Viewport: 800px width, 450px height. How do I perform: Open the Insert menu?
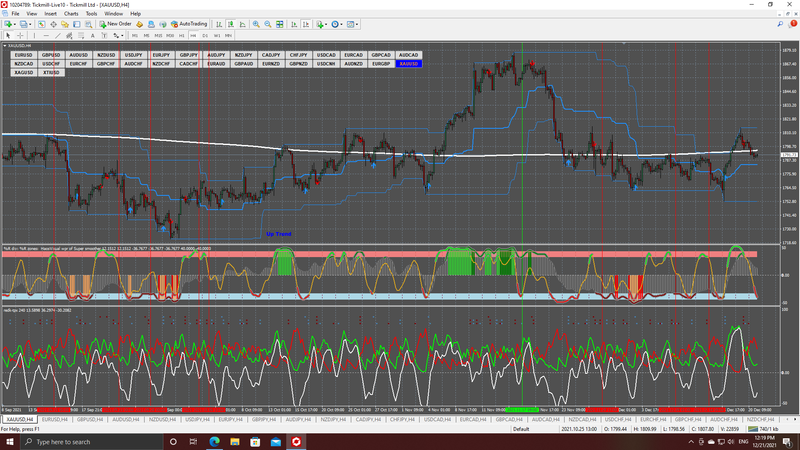[50, 14]
